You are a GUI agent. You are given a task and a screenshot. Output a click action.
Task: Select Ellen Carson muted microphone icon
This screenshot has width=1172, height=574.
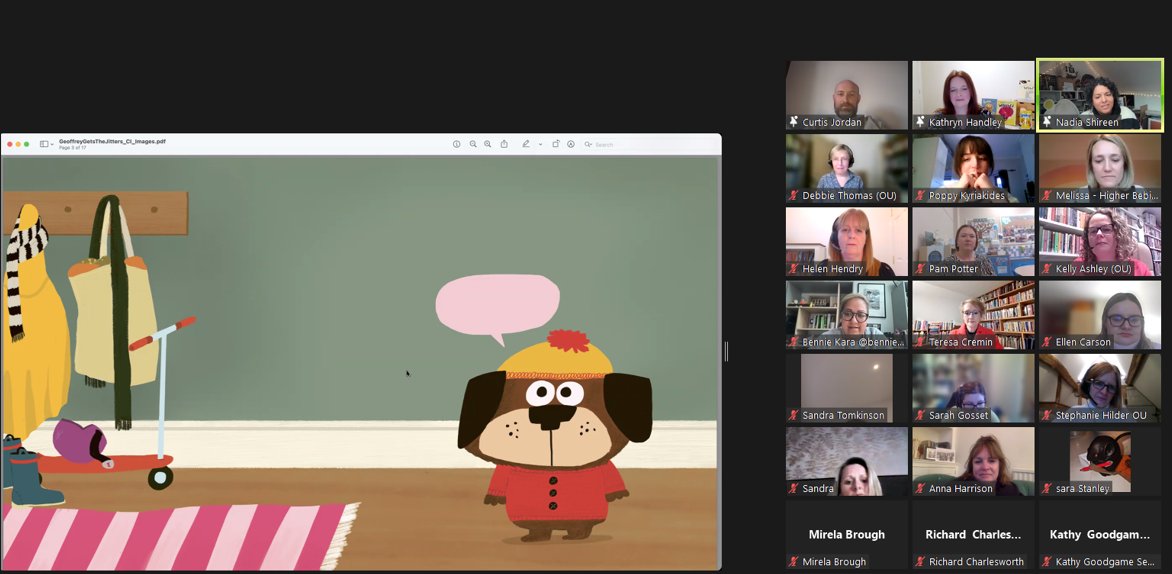(1047, 342)
